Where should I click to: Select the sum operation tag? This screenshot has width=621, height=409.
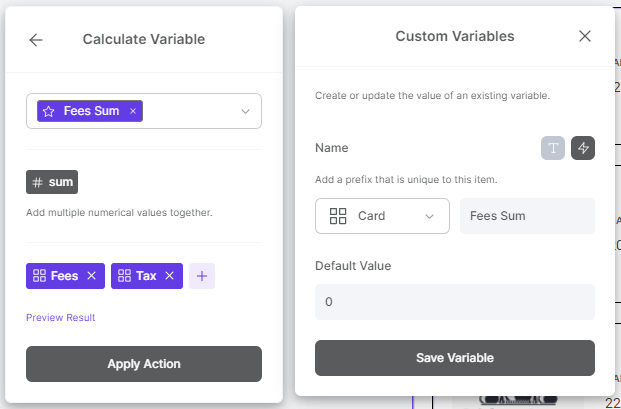click(52, 182)
